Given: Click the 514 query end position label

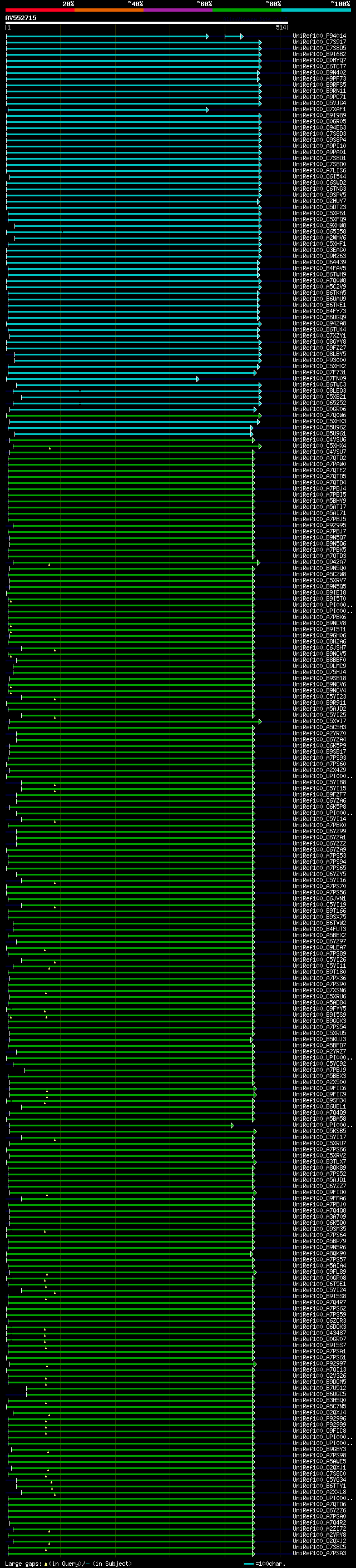Looking at the screenshot, I should click(x=281, y=27).
